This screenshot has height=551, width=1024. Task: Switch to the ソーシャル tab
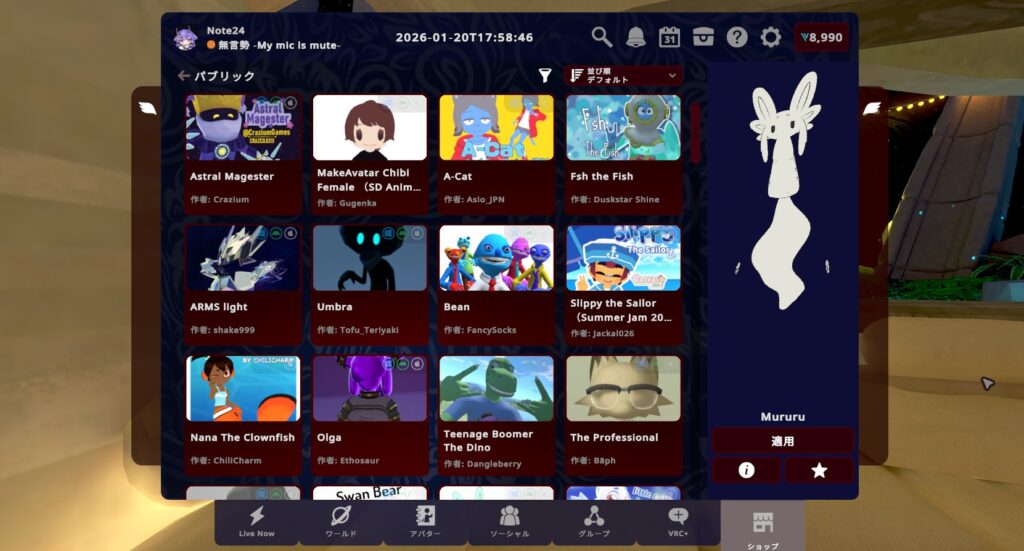coord(509,522)
